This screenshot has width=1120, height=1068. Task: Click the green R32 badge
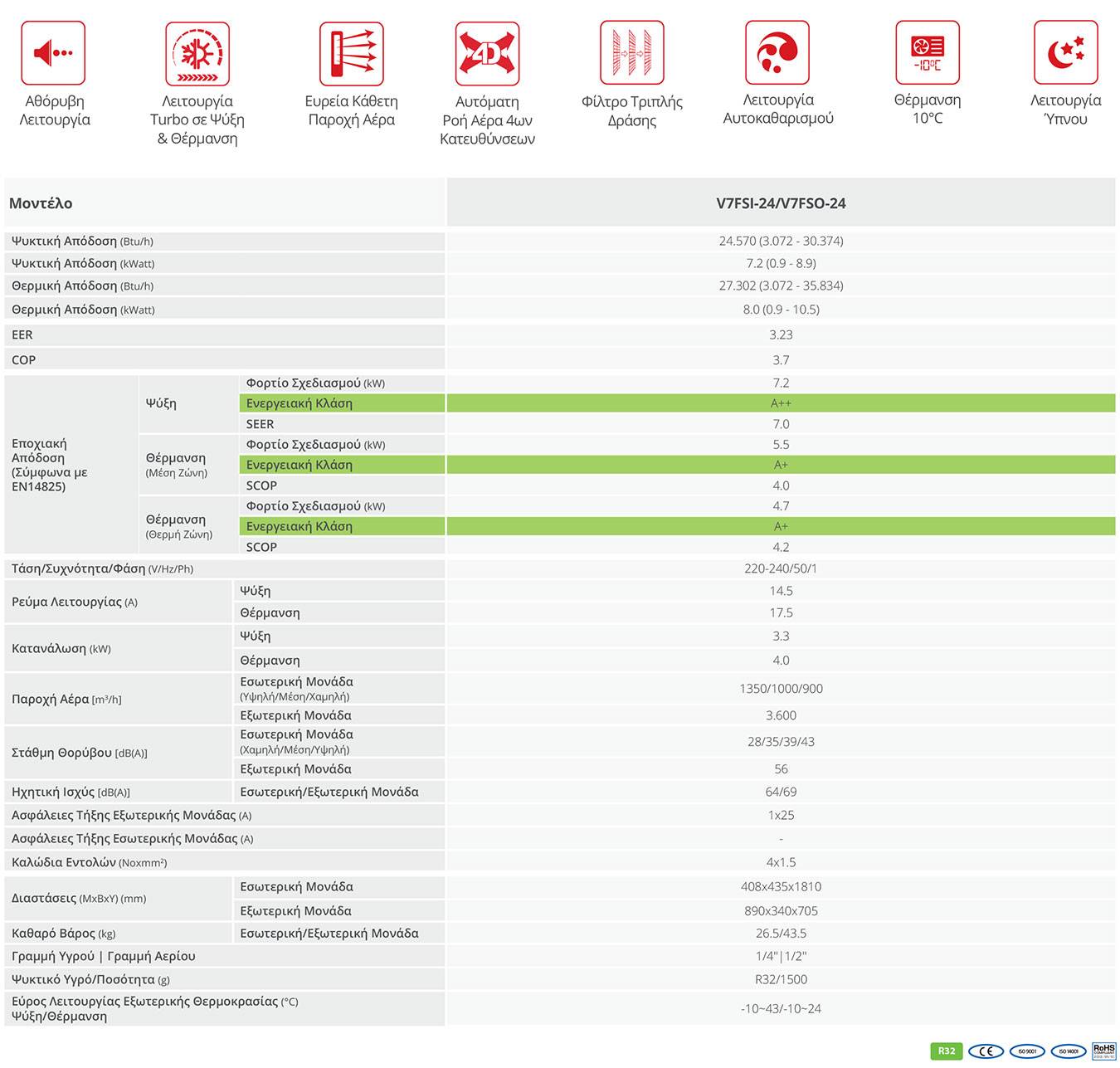coord(947,1051)
